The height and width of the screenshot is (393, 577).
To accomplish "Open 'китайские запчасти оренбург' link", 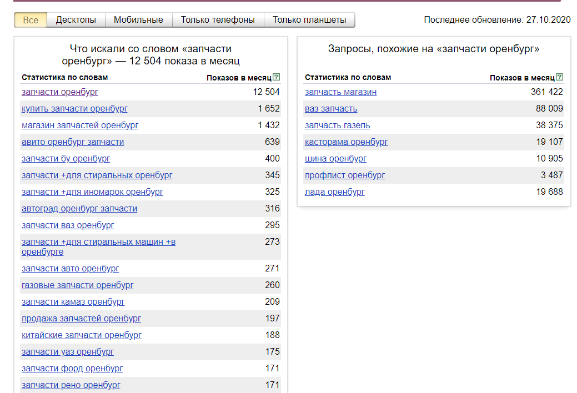I will click(x=81, y=335).
